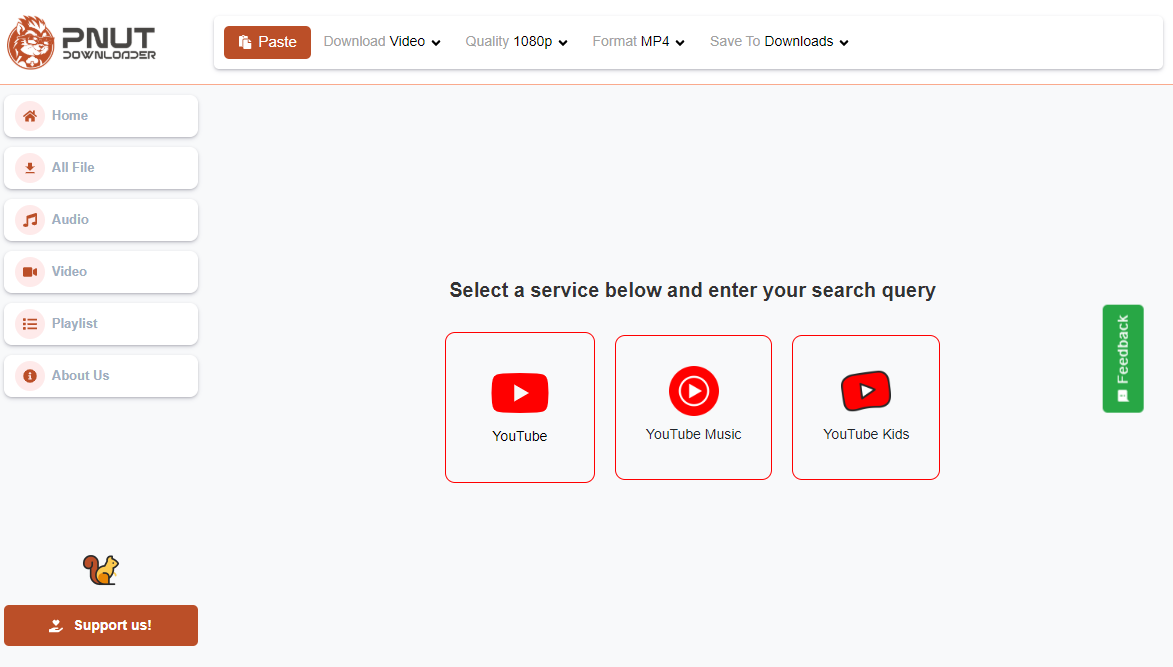Click the clipboard icon on Paste button
Screen dimensions: 1173x667
coord(245,42)
